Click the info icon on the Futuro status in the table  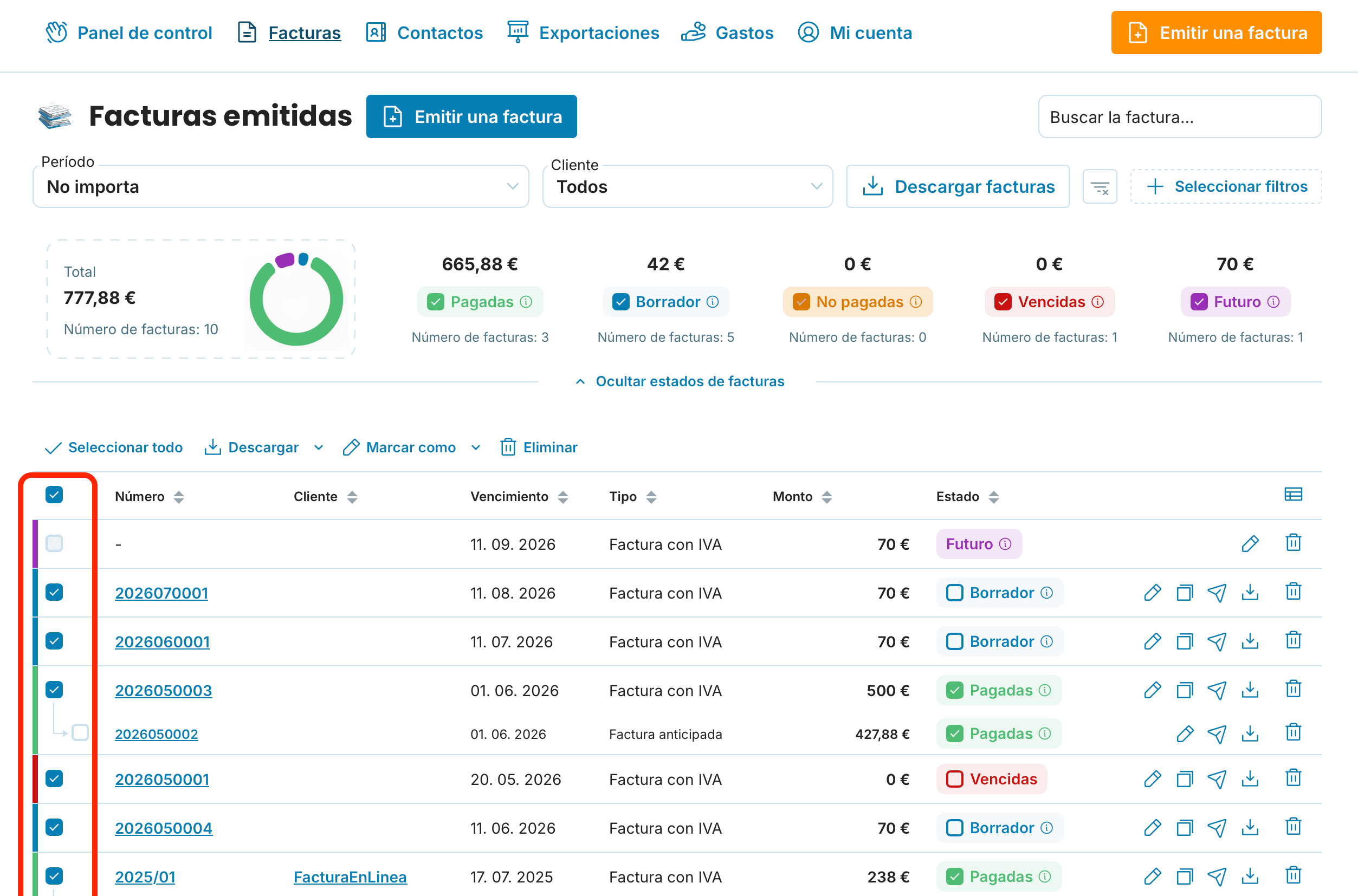pos(1005,544)
